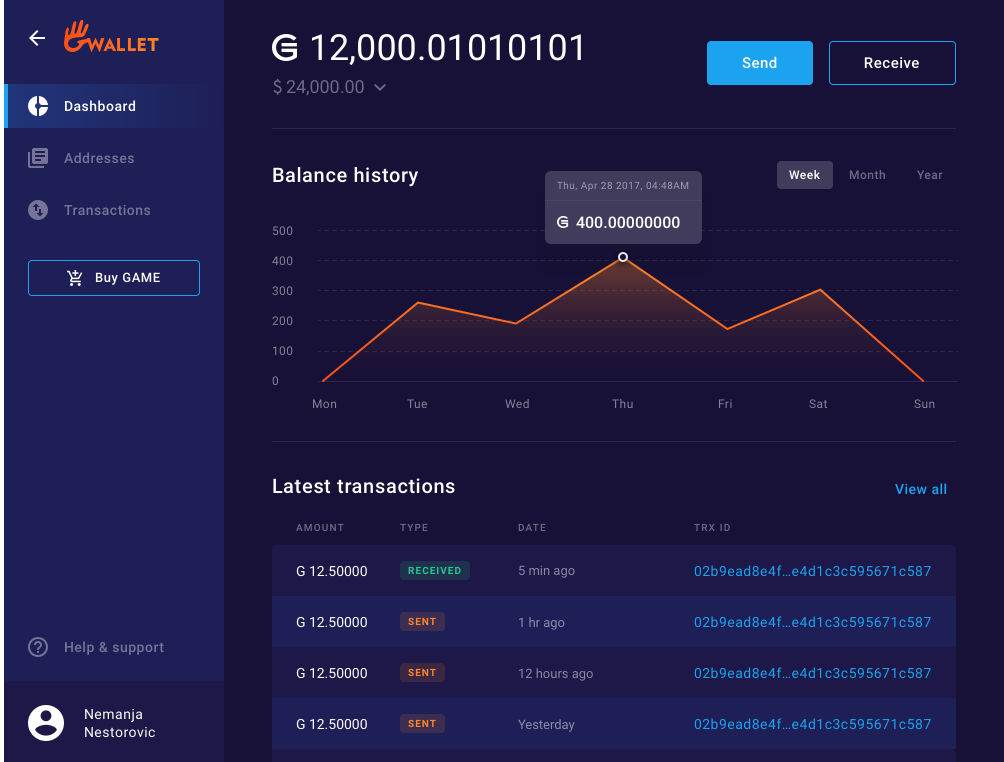
Task: Click the SENT badge in 12 hours ago row
Action: tap(422, 672)
